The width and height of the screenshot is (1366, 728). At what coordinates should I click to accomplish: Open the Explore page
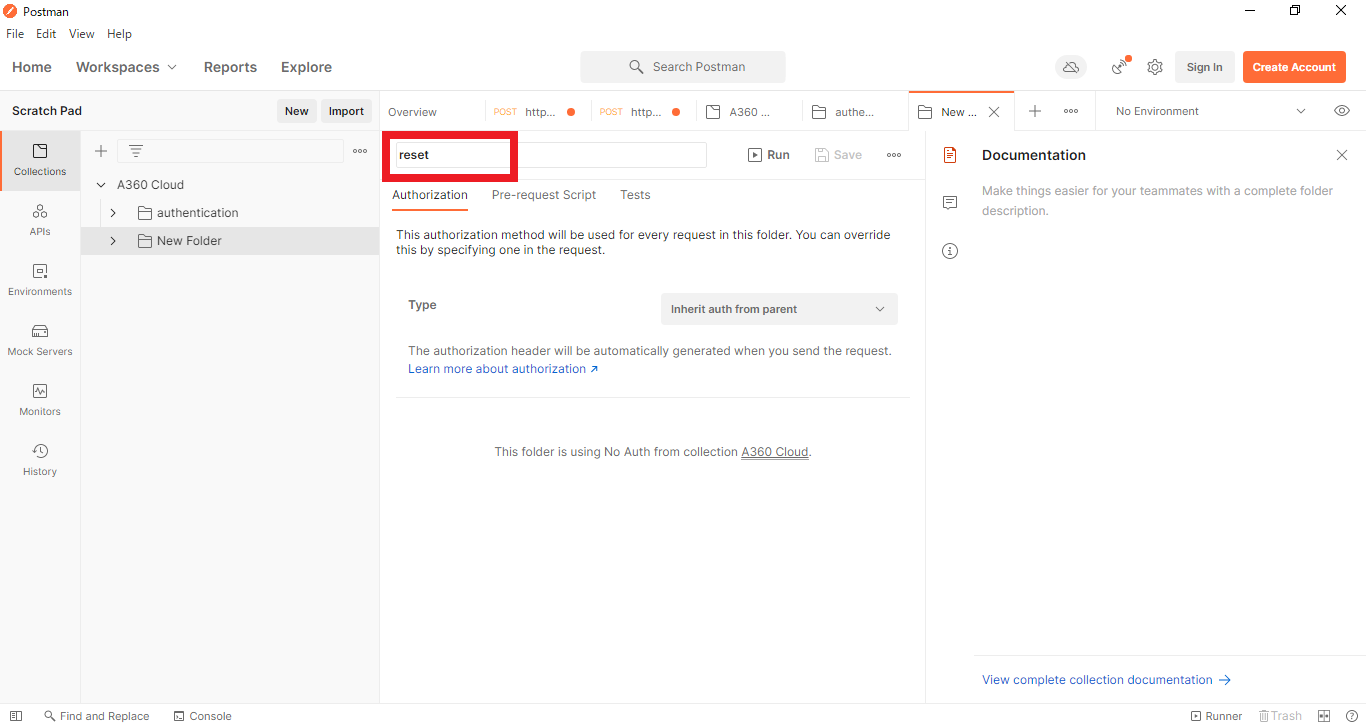click(x=306, y=67)
